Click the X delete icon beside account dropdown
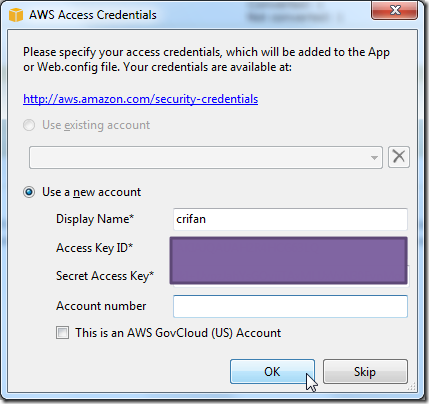Image resolution: width=429 pixels, height=404 pixels. pyautogui.click(x=399, y=157)
